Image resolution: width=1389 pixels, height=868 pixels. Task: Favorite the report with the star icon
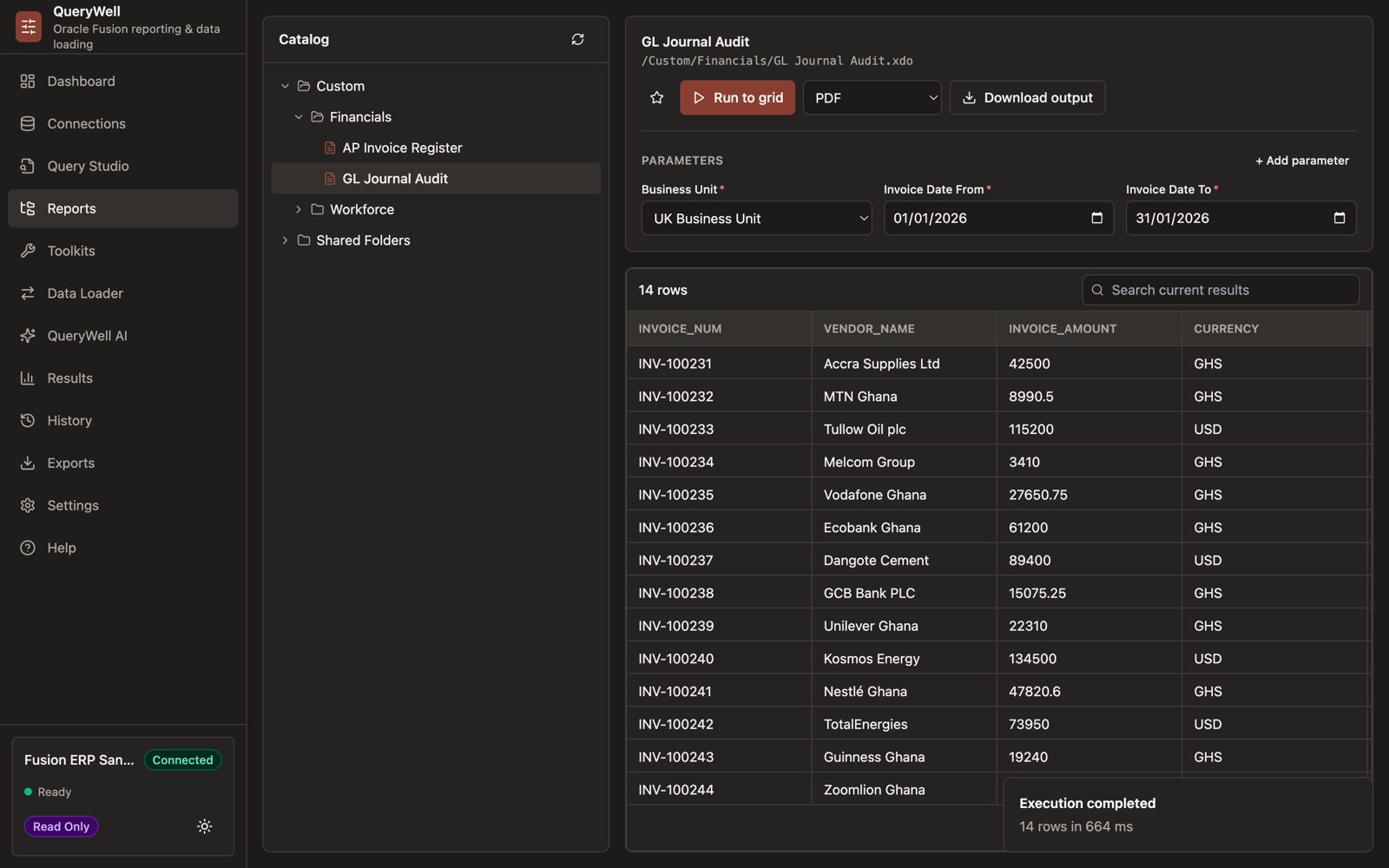click(x=657, y=98)
